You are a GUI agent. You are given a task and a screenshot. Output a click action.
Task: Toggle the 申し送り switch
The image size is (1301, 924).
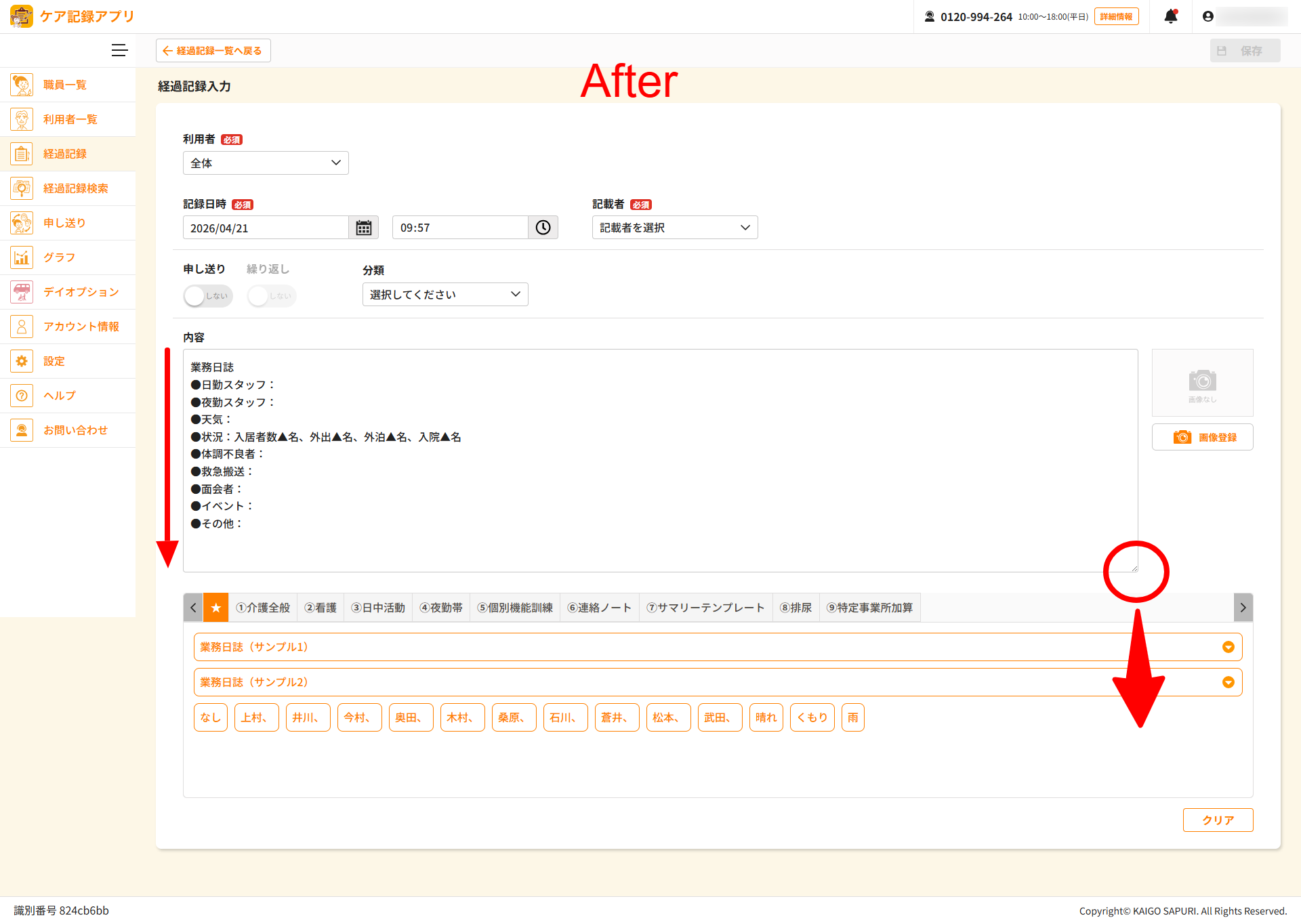coord(207,296)
